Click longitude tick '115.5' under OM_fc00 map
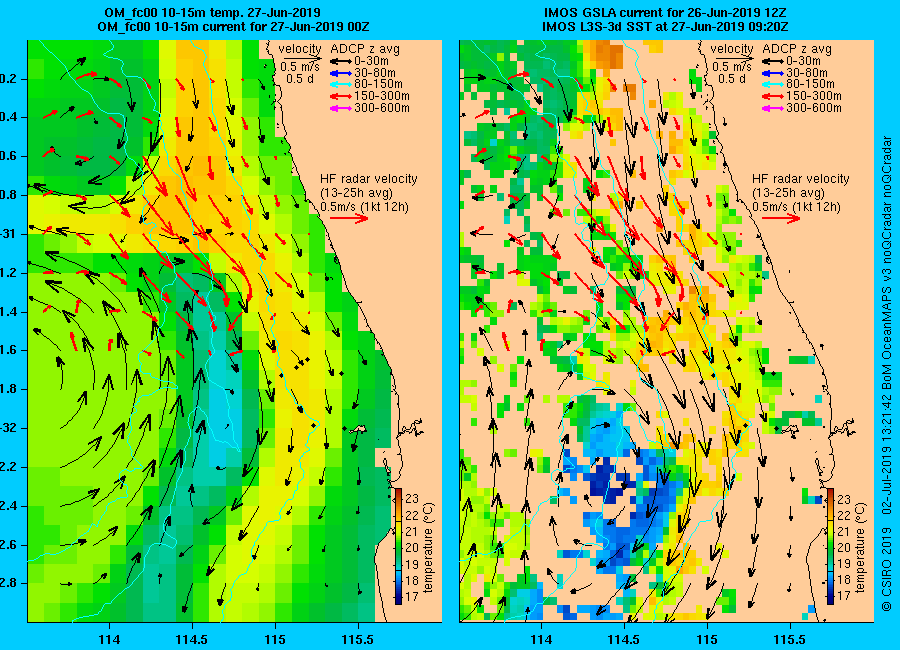Image resolution: width=900 pixels, height=650 pixels. (x=358, y=640)
